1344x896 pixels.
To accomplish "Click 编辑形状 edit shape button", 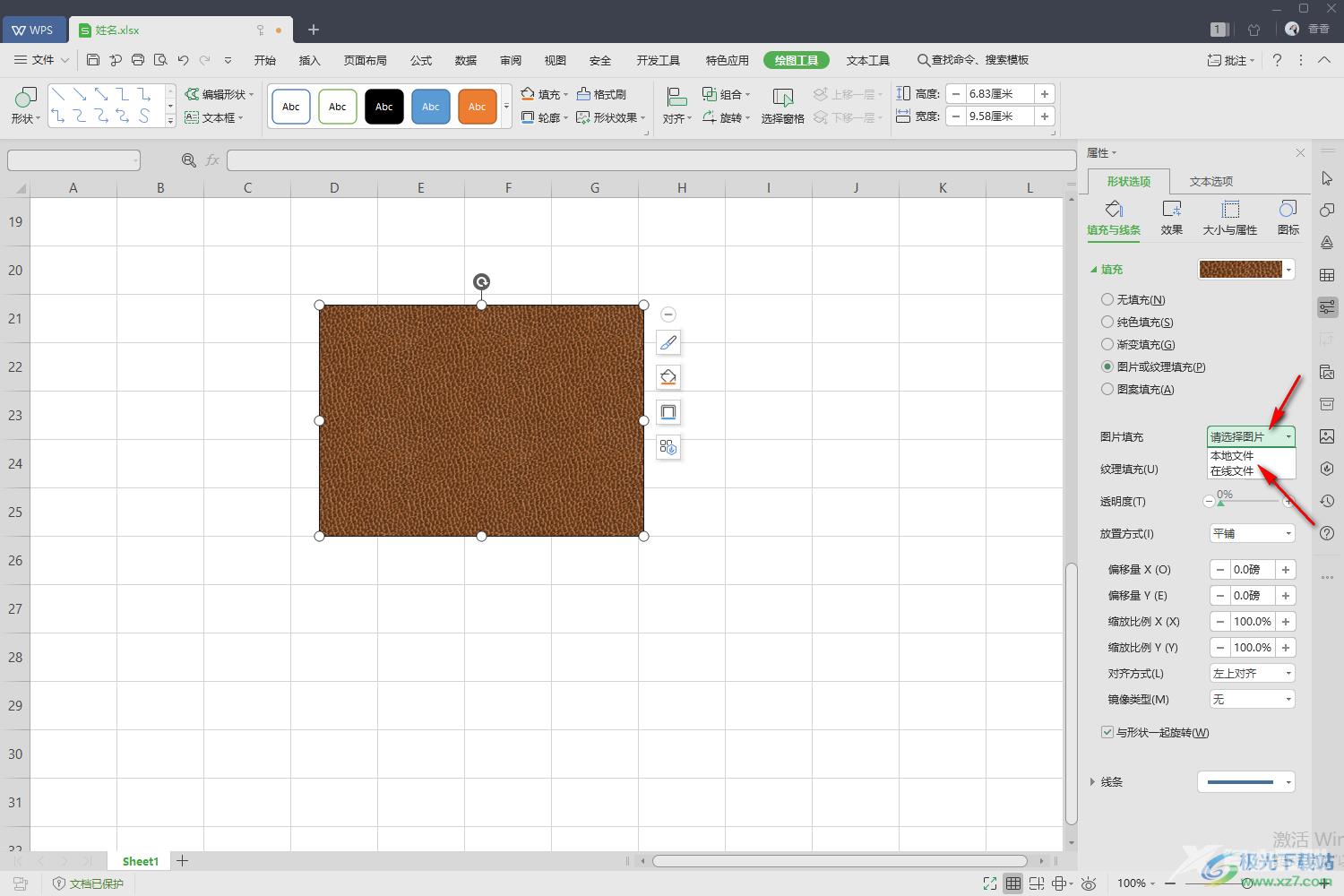I will 220,94.
